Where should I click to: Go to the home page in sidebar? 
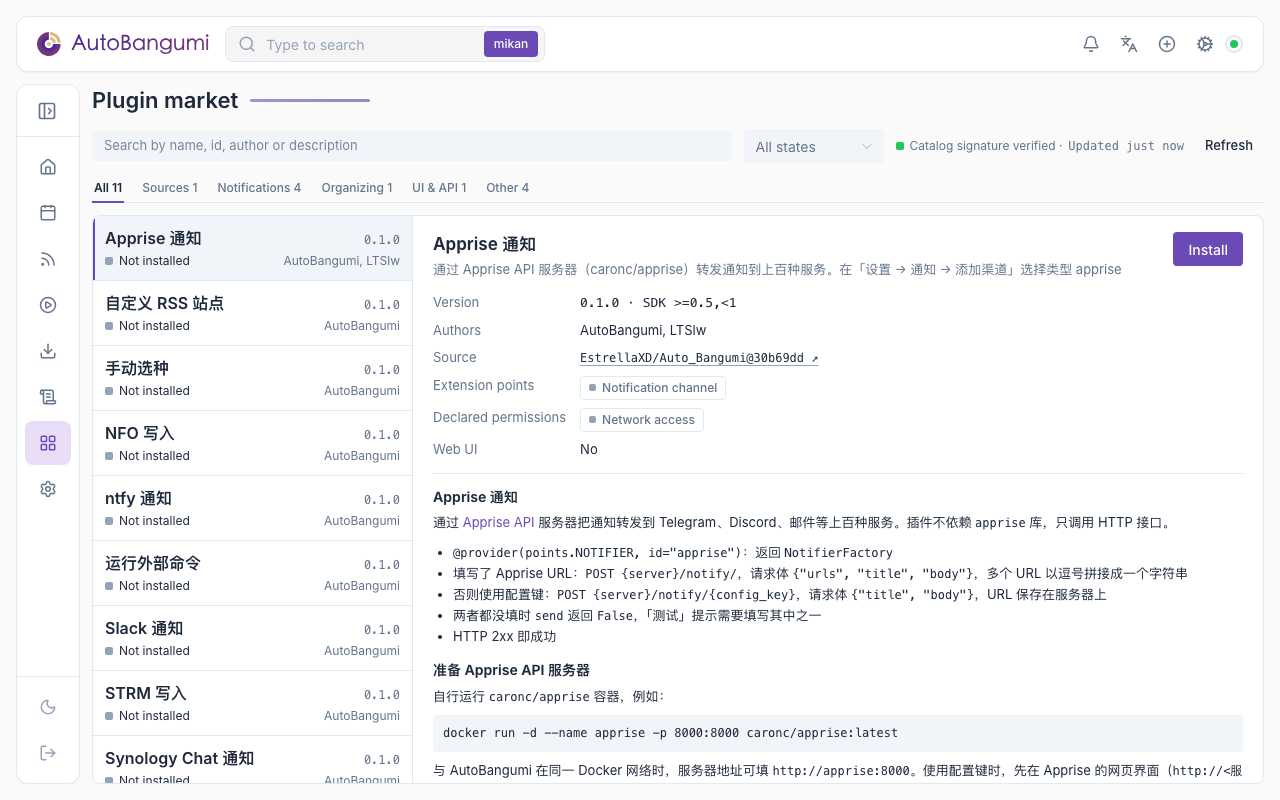pyautogui.click(x=48, y=167)
